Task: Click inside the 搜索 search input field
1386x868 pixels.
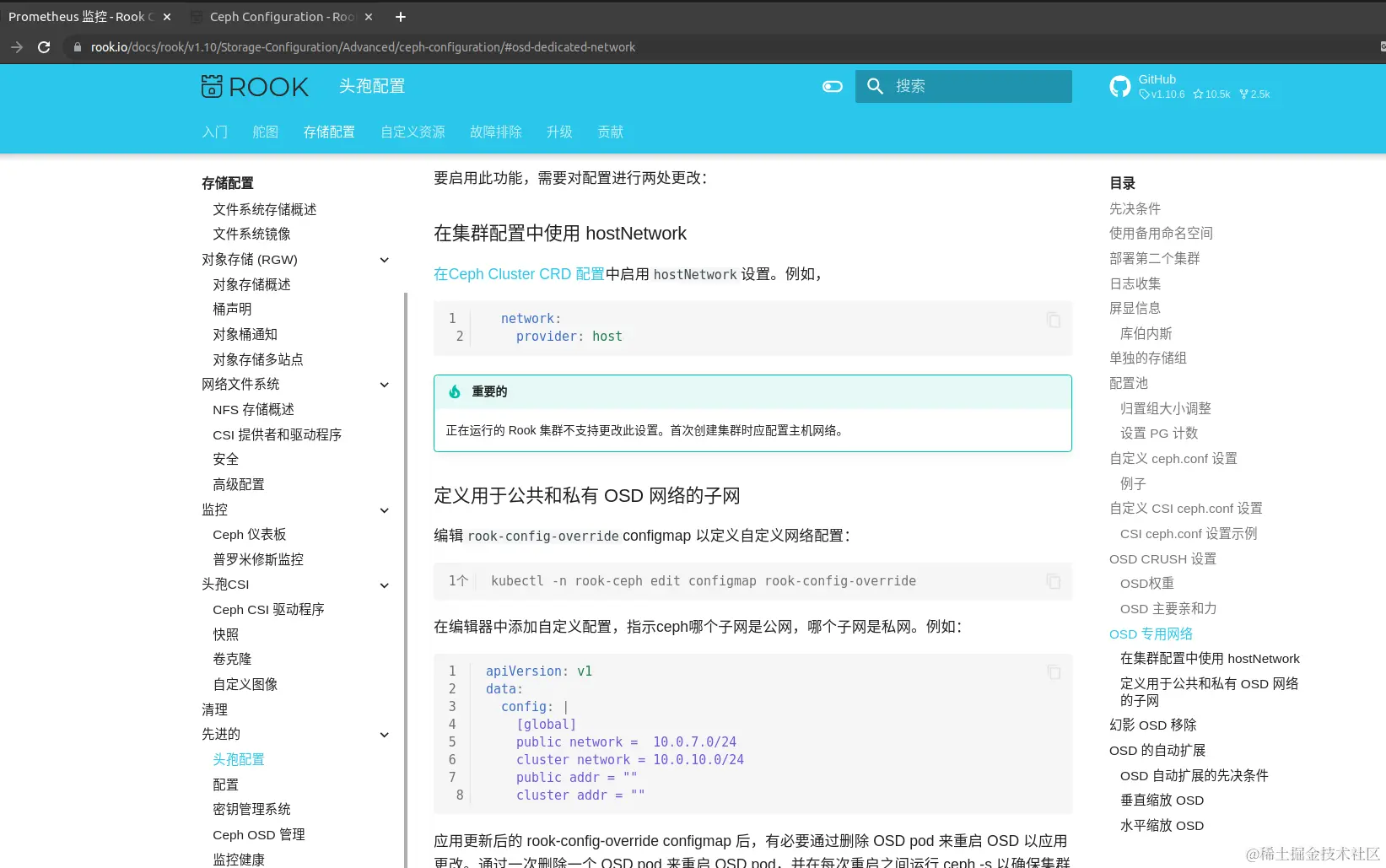Action: click(x=970, y=86)
